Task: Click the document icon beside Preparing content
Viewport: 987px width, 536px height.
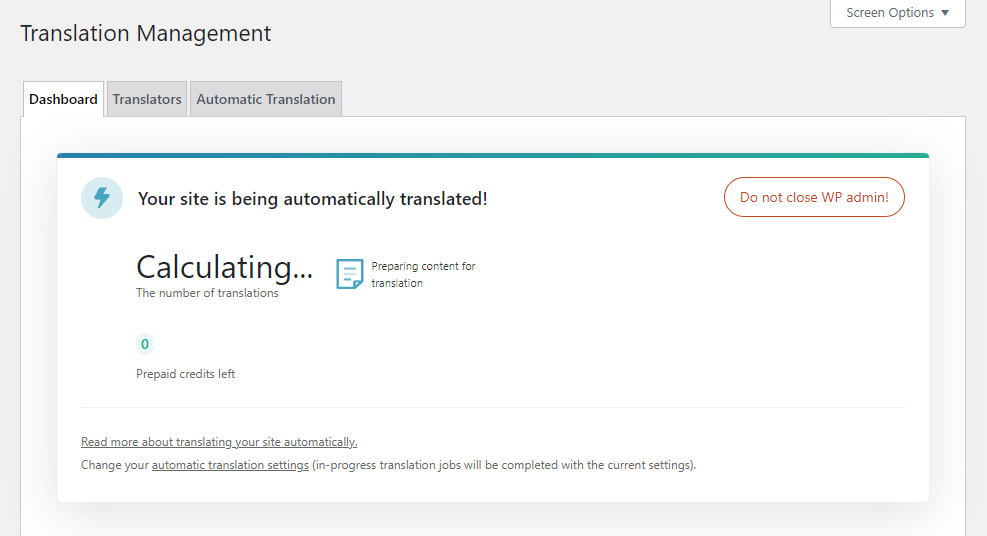Action: [349, 274]
